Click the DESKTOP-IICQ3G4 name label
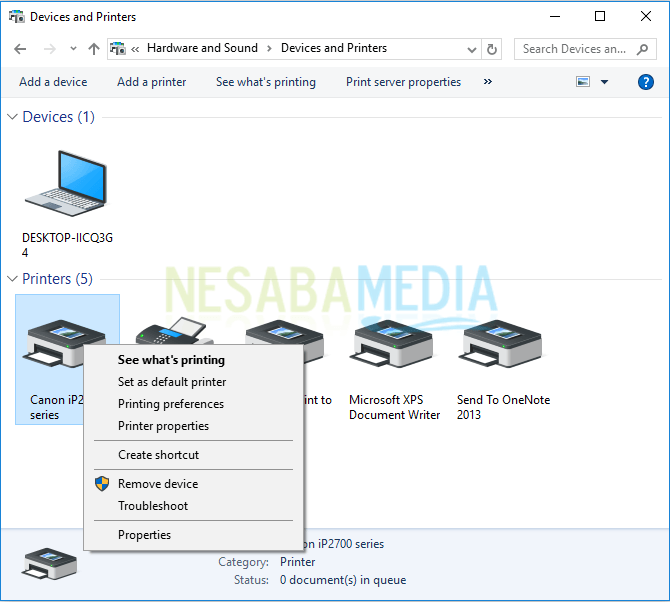 (x=67, y=245)
